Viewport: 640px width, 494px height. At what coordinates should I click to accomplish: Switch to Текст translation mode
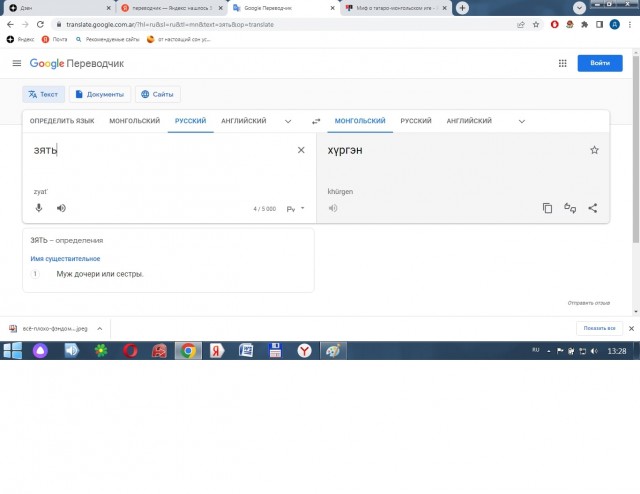coord(44,94)
